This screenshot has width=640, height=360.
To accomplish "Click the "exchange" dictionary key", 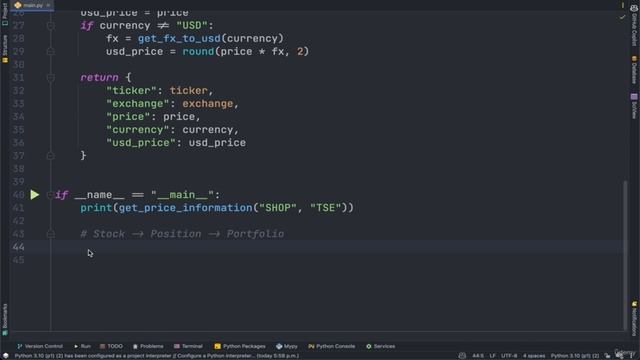I will pyautogui.click(x=138, y=104).
